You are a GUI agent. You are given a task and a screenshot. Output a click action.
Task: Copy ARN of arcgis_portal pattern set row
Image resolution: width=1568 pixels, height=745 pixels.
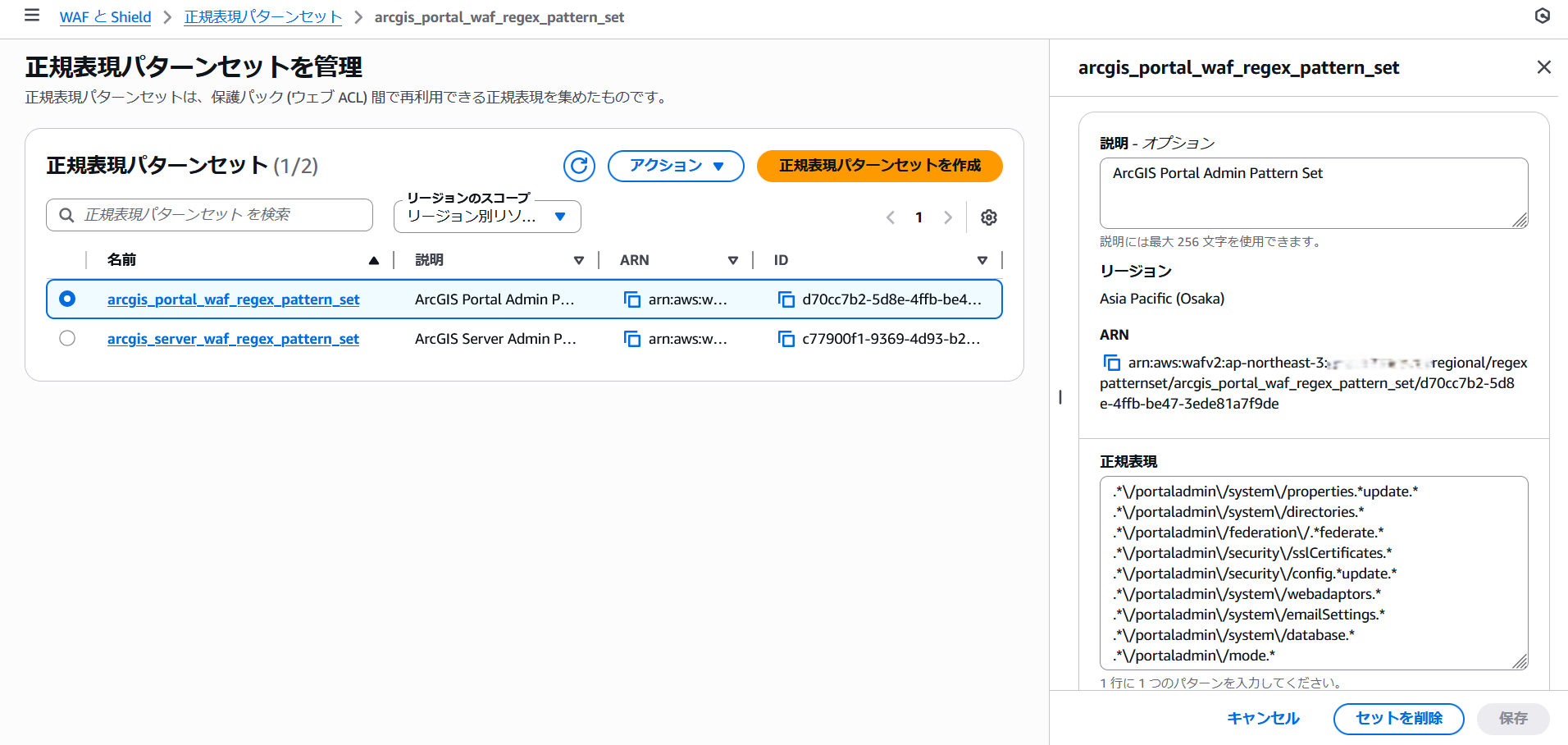pos(632,299)
